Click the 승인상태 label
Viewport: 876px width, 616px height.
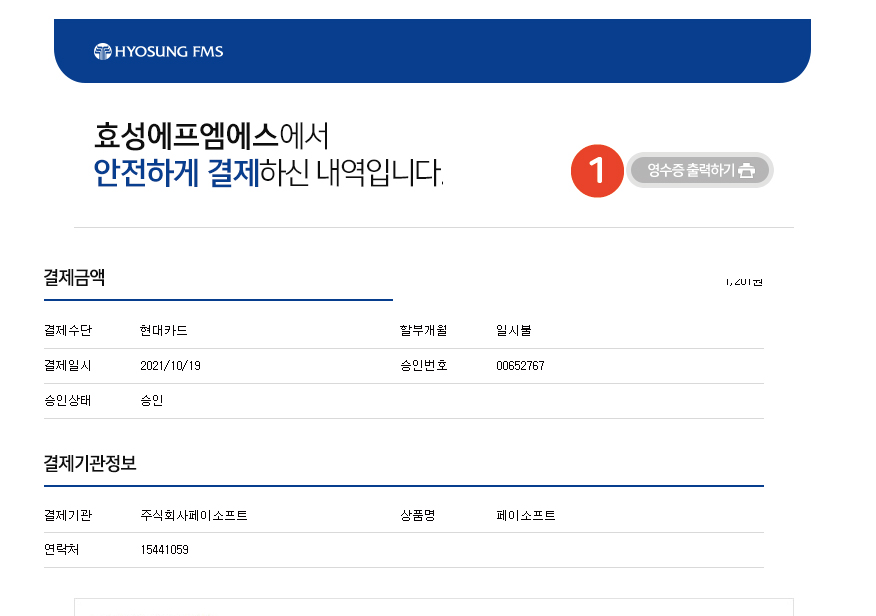click(x=68, y=400)
